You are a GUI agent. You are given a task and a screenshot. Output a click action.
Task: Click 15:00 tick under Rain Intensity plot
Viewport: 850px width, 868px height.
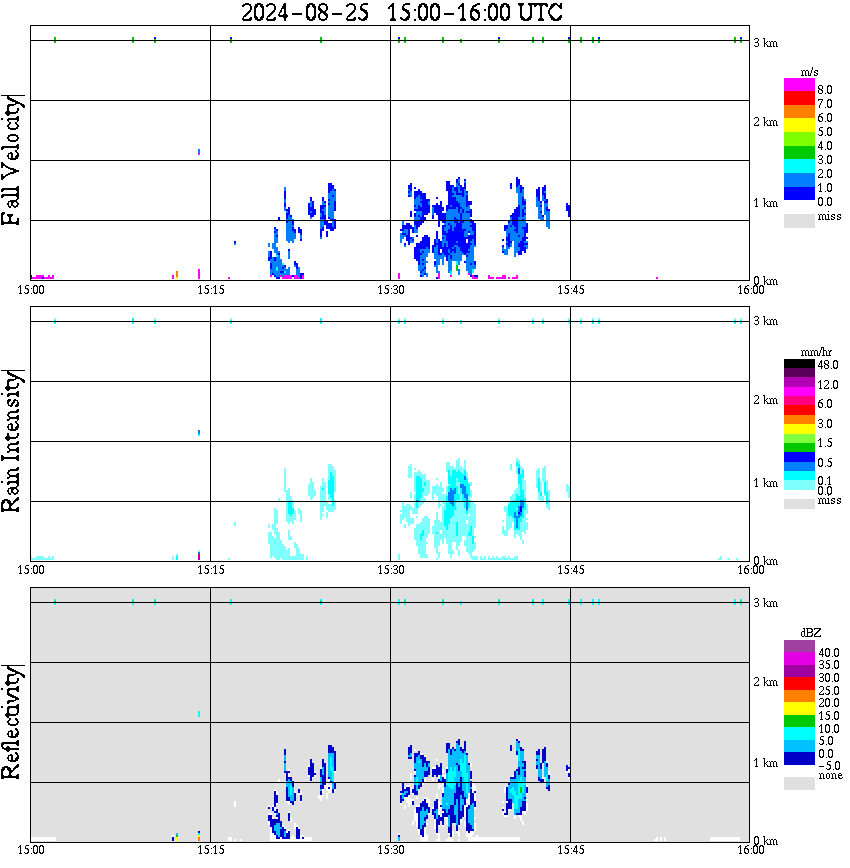coord(30,570)
